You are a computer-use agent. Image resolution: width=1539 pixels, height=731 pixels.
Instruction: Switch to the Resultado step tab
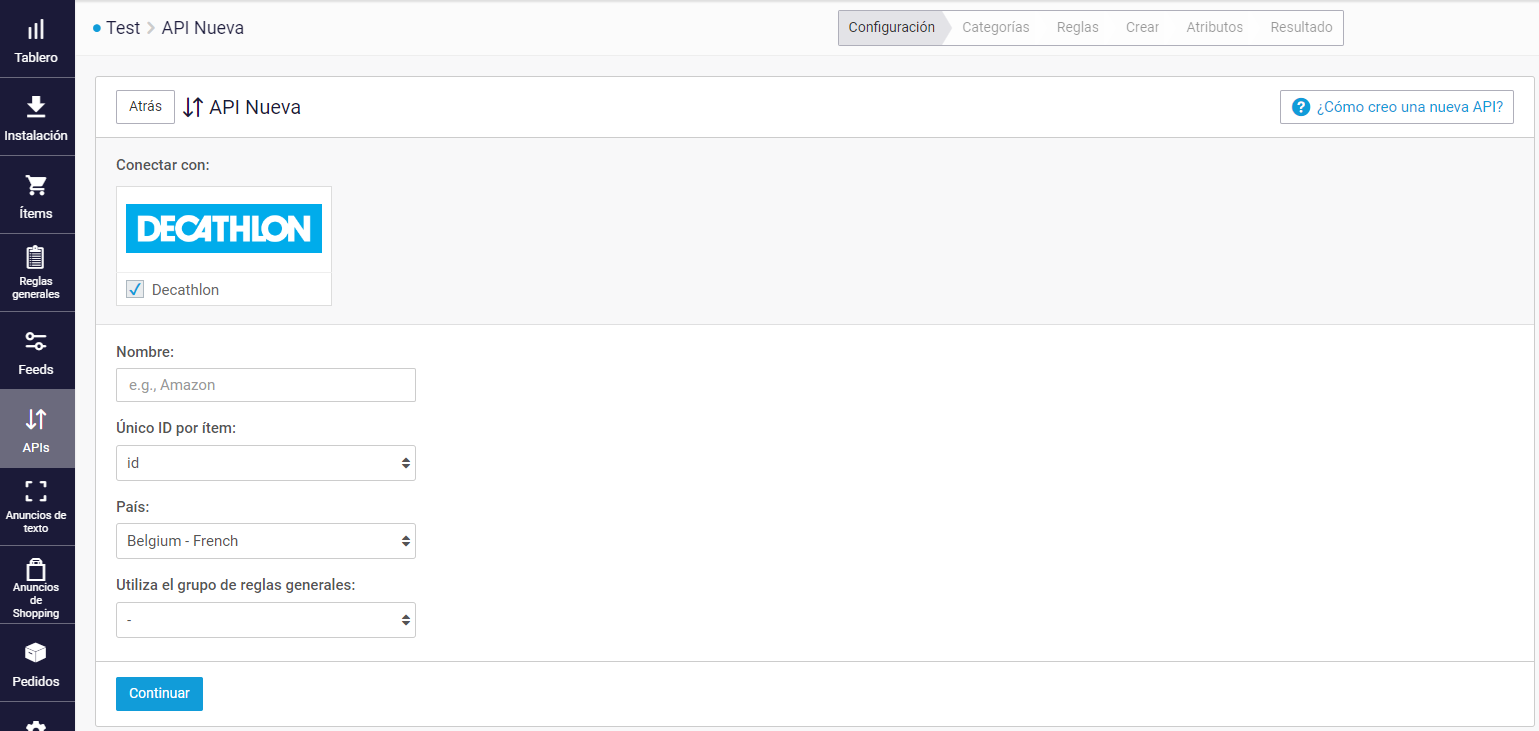click(x=1301, y=28)
